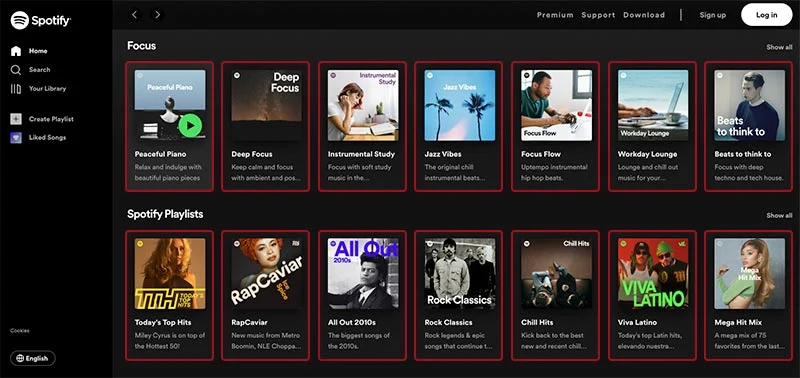This screenshot has height=378, width=800.
Task: Click the Today's Top Hits title
Action: (x=163, y=322)
